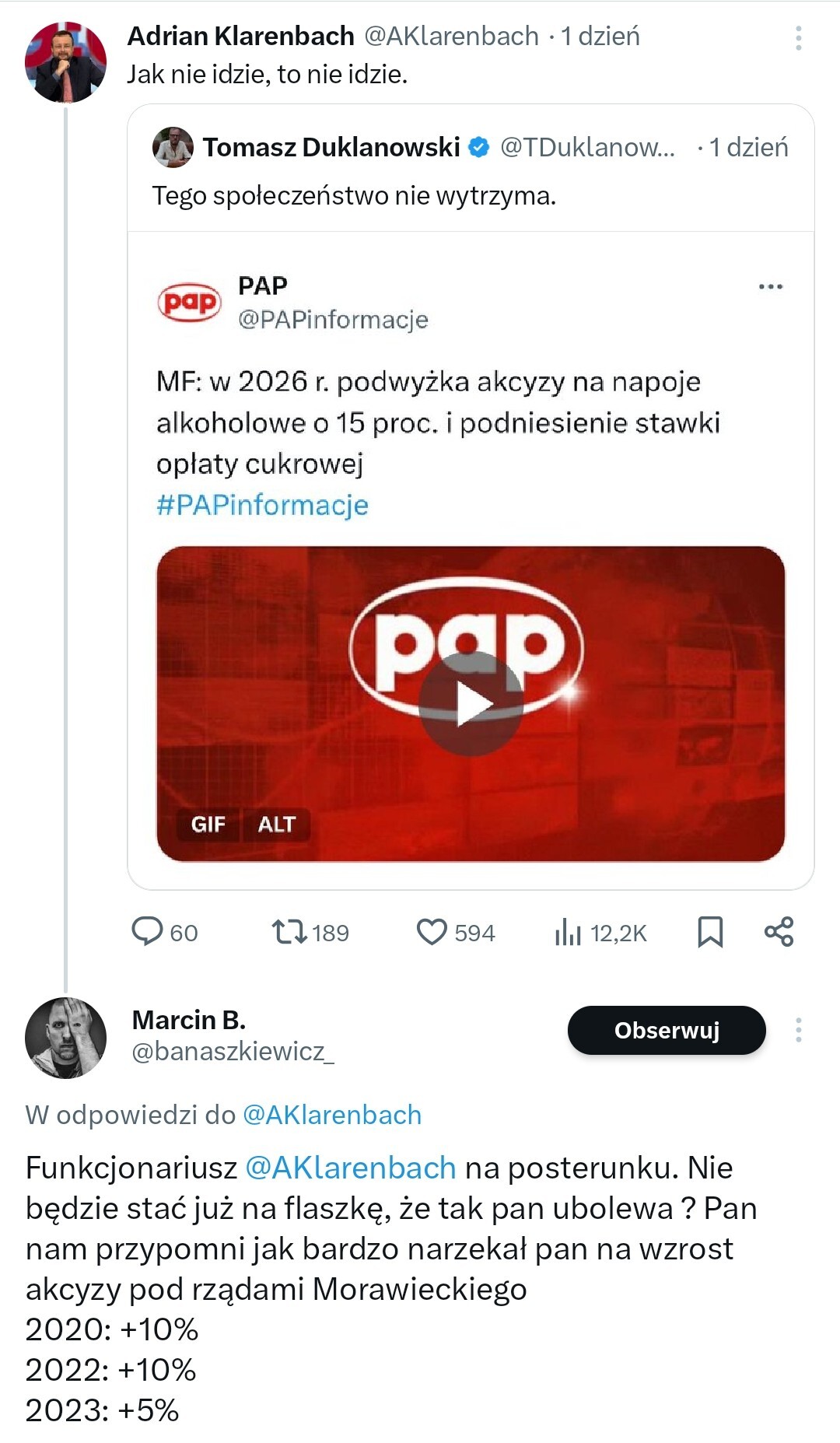Open Tomasz Duklanowski's small avatar
The height and width of the screenshot is (1443, 840).
[173, 147]
